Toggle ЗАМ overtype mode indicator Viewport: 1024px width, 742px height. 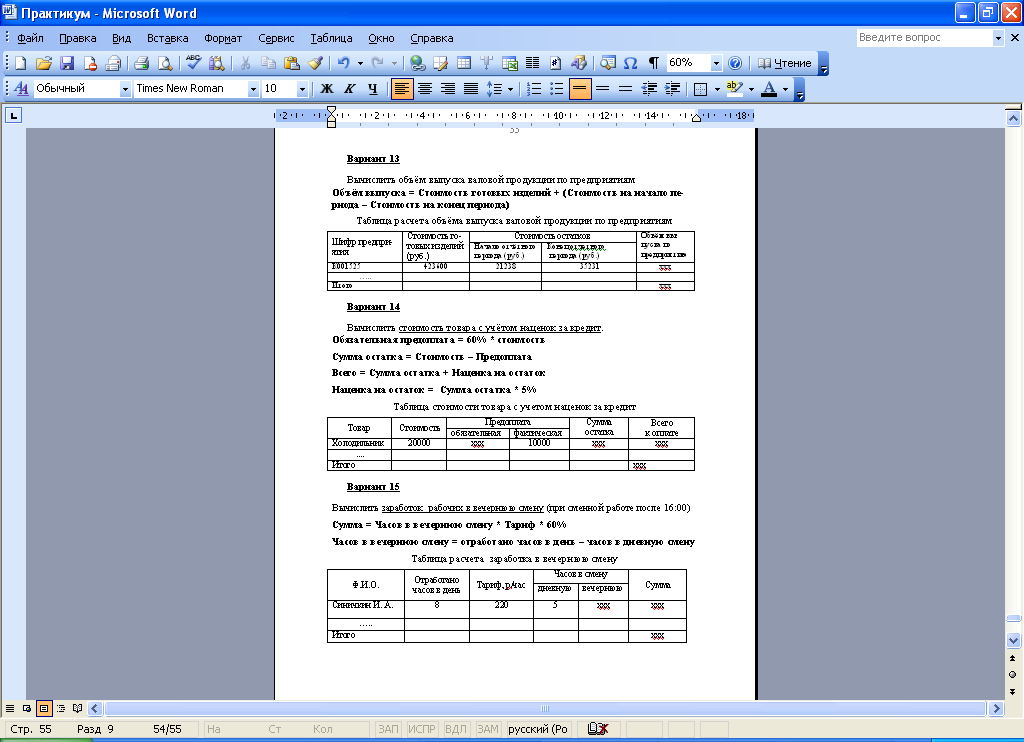pyautogui.click(x=488, y=729)
